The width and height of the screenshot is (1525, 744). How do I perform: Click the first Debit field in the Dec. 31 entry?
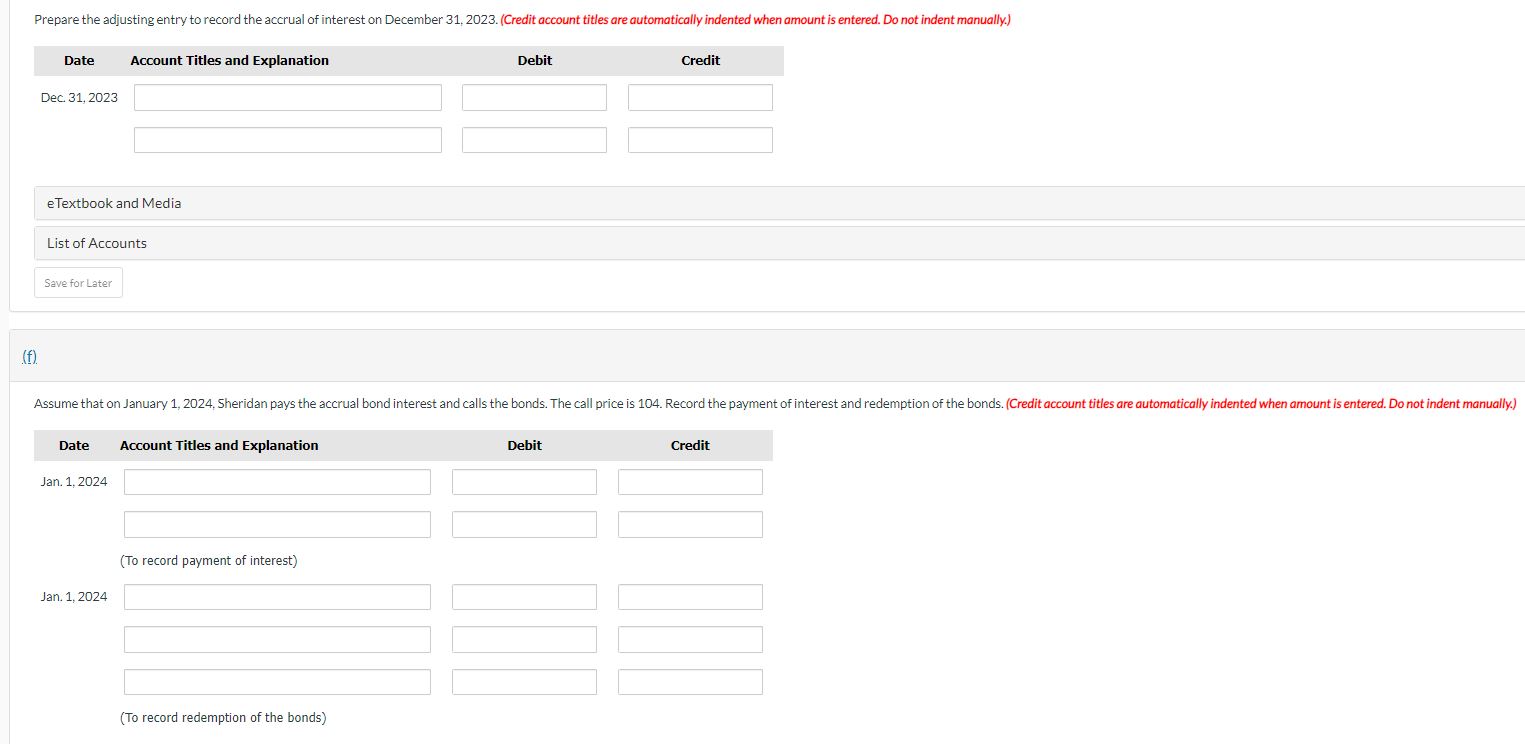coord(534,97)
